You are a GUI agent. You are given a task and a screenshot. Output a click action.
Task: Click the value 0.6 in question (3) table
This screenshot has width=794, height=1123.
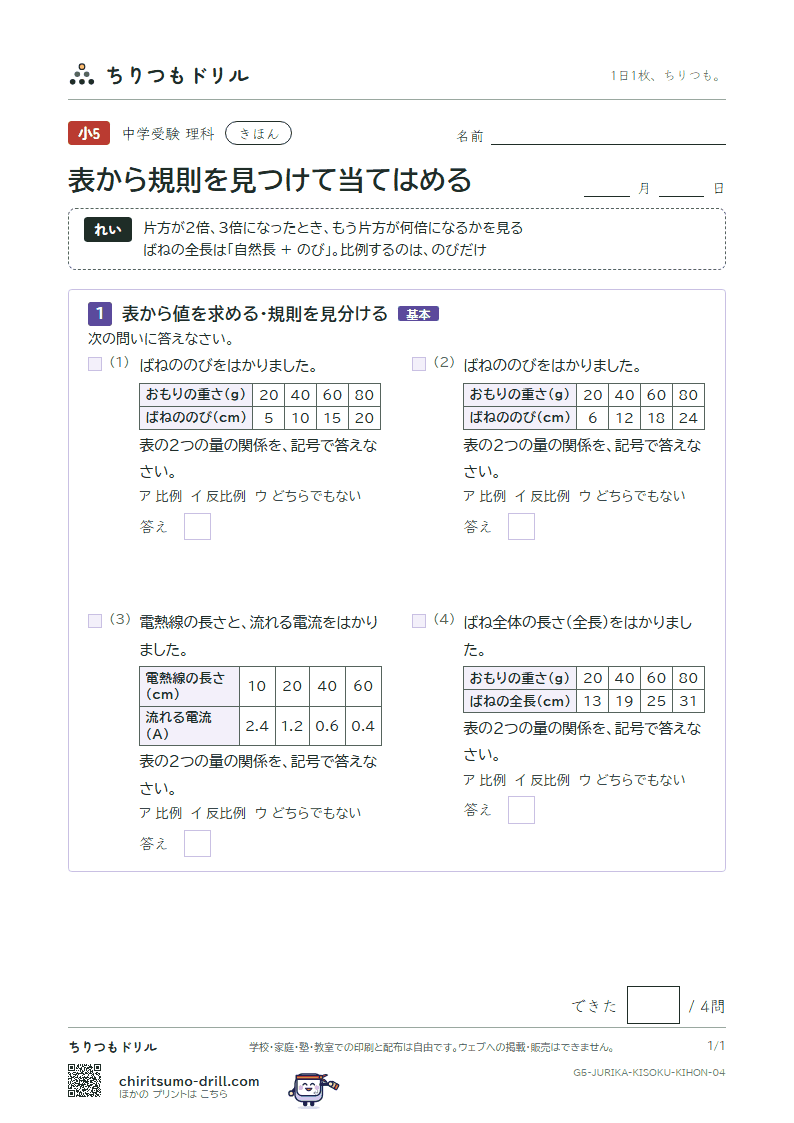point(327,726)
